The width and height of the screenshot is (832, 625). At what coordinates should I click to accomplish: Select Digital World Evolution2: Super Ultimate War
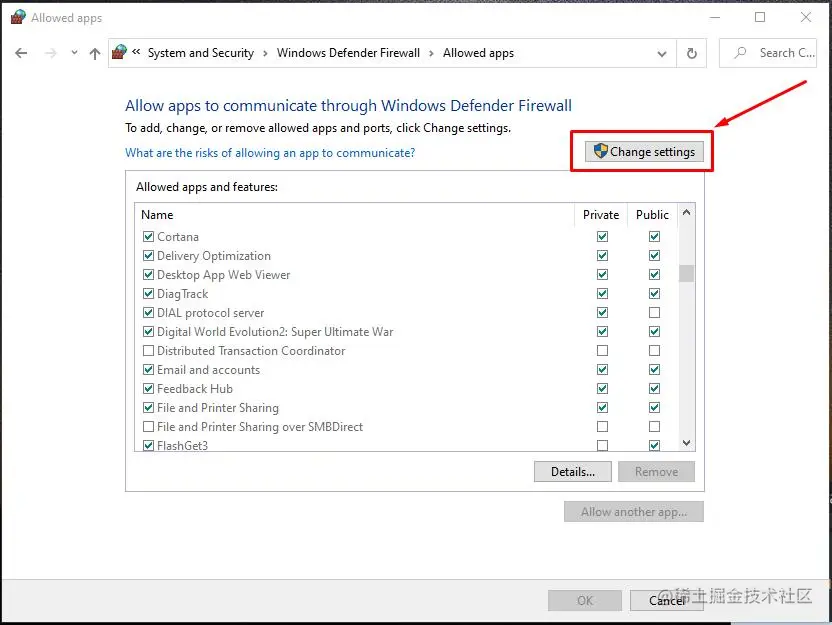[x=275, y=332]
